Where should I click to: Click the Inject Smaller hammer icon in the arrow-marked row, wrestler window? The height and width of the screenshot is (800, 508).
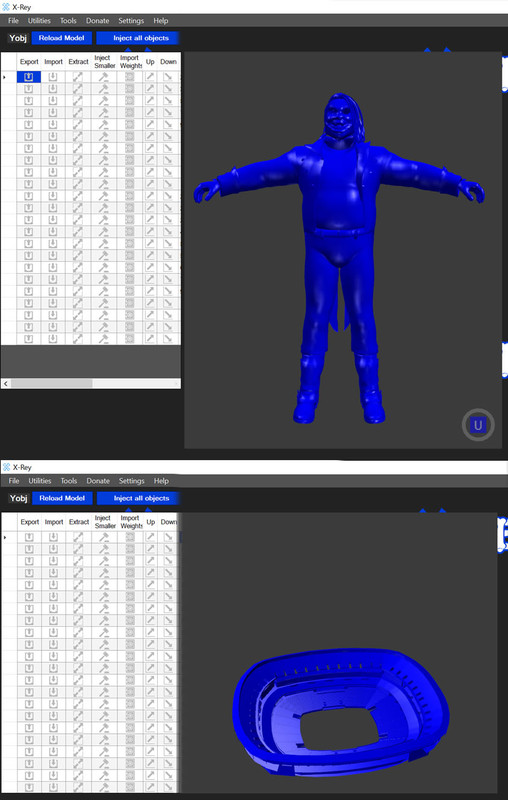click(x=104, y=77)
